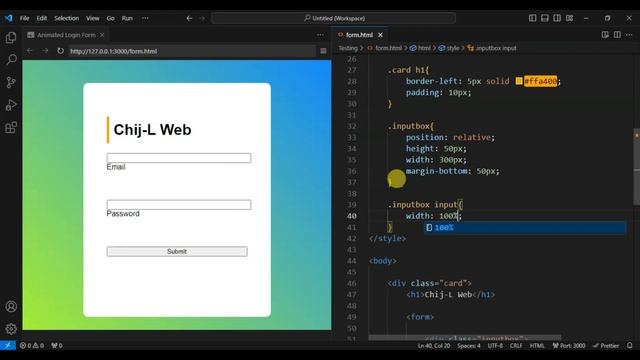Open the Search view in activity bar

[x=11, y=60]
